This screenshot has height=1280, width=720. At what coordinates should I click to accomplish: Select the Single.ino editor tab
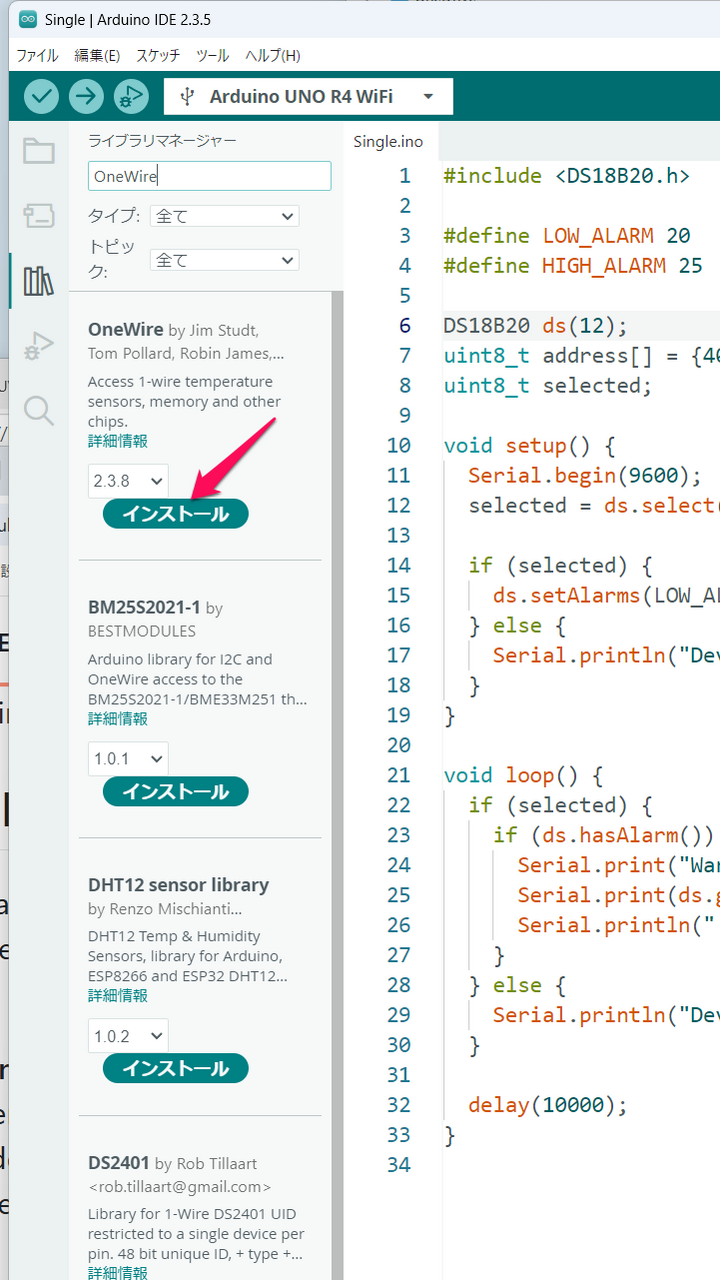click(388, 141)
